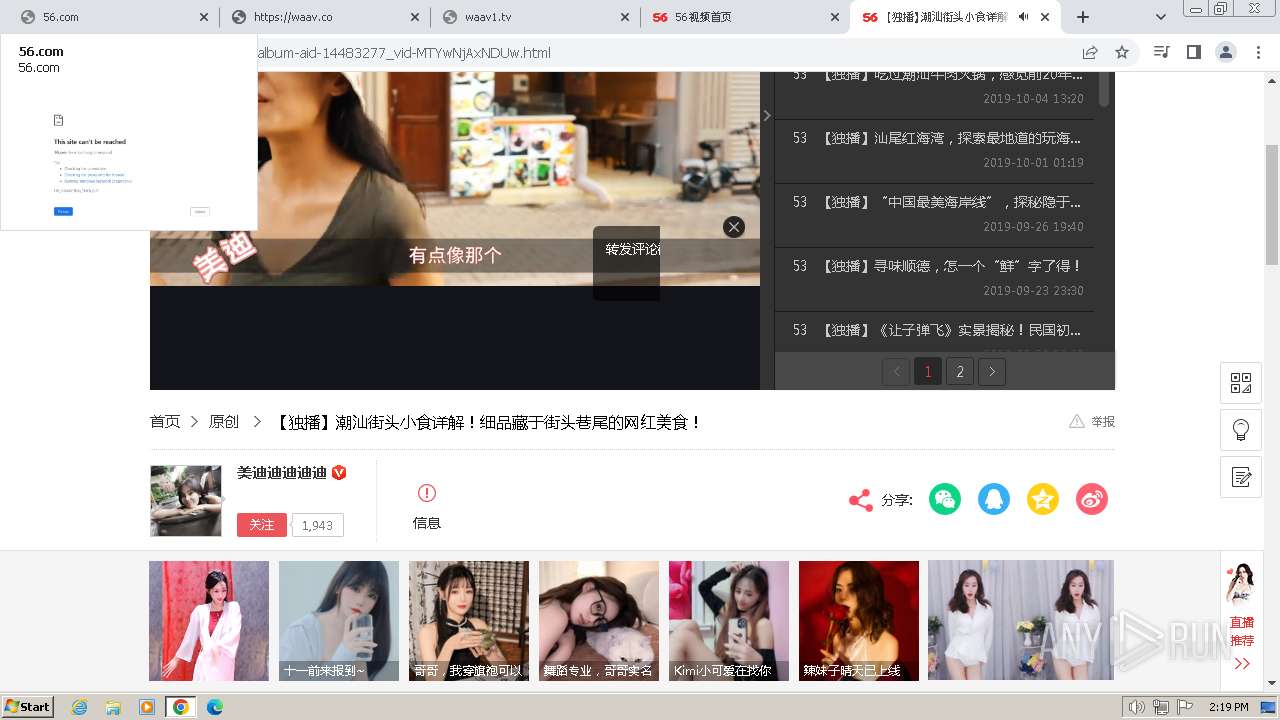Switch to the 56.com tab

click(108, 17)
